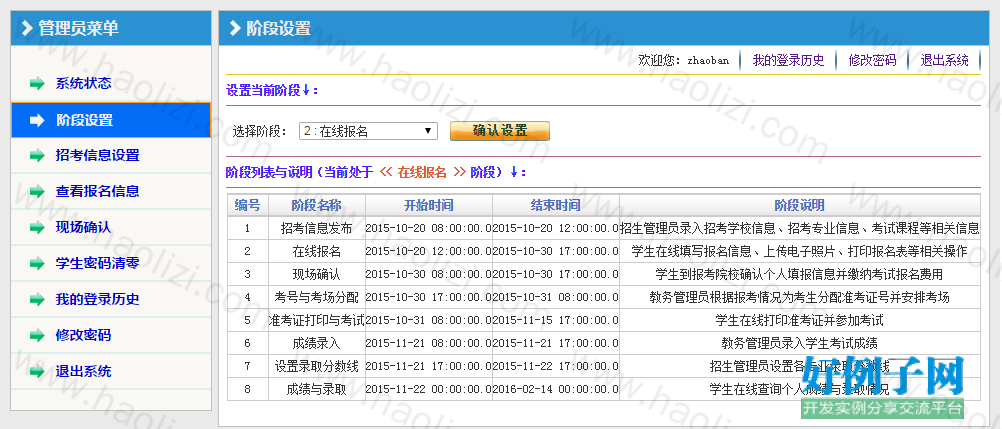
Task: Click the green arrow beside 招考信息设置
Action: point(37,155)
